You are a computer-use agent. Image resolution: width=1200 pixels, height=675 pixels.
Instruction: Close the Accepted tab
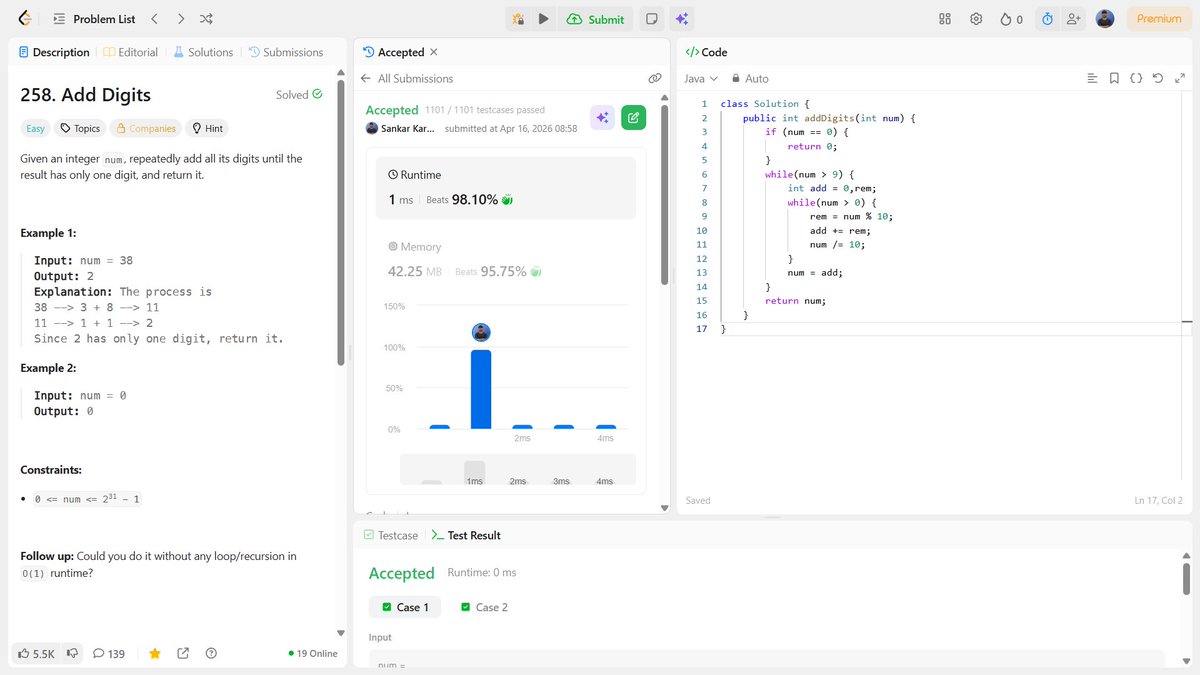point(433,52)
